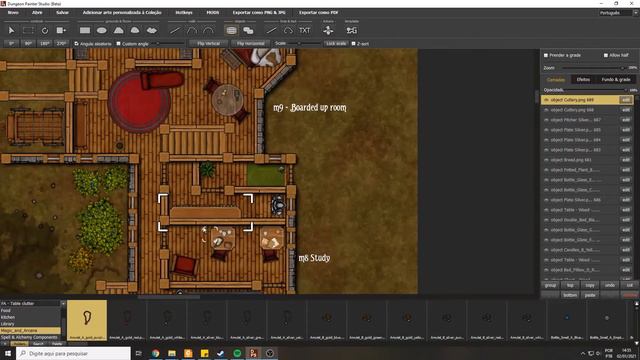Viewport: 640px width, 360px height.
Task: Choose the multiple objects scatter tool
Action: pyautogui.click(x=248, y=31)
